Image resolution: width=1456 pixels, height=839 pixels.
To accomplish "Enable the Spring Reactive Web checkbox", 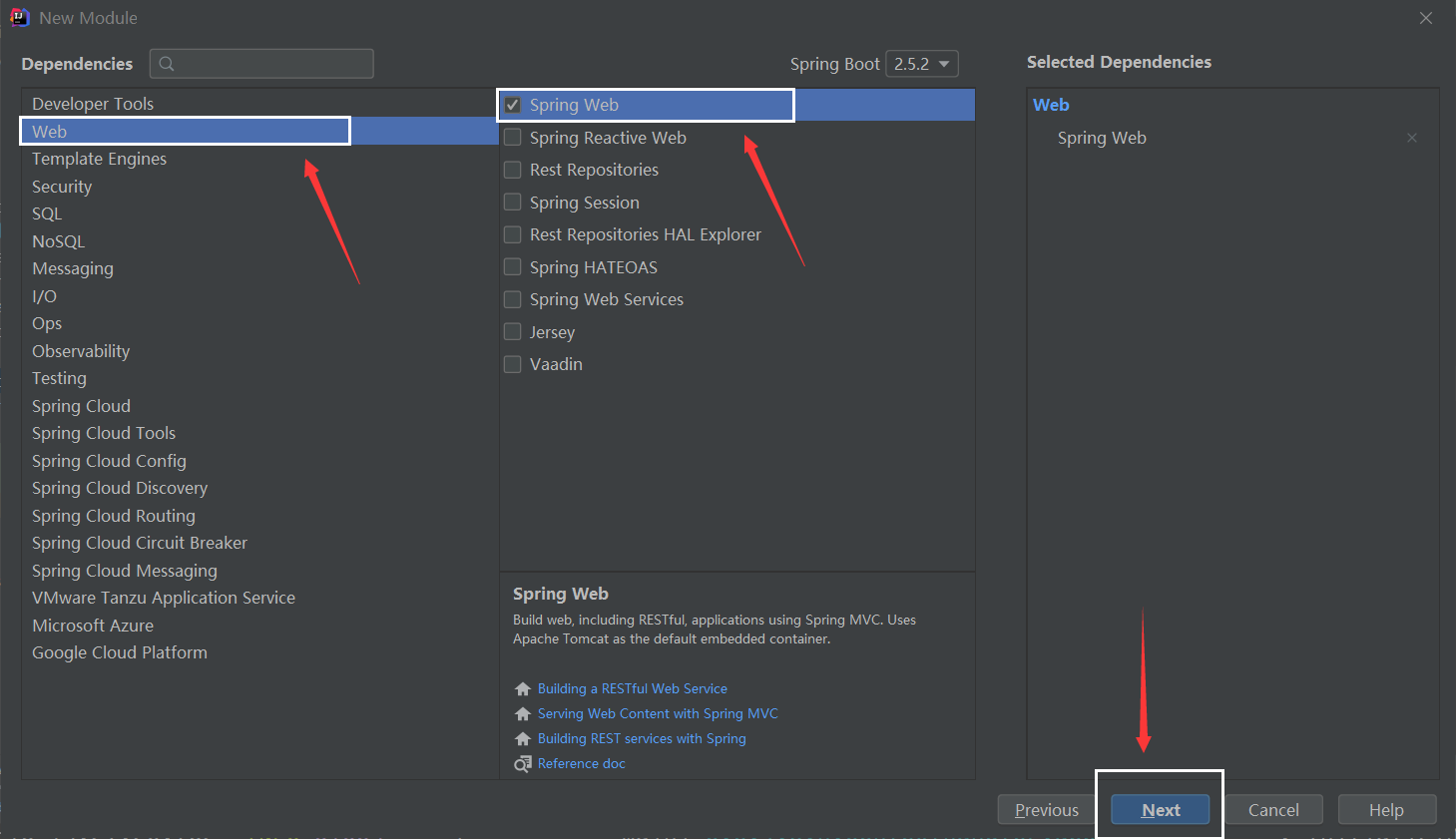I will point(513,138).
